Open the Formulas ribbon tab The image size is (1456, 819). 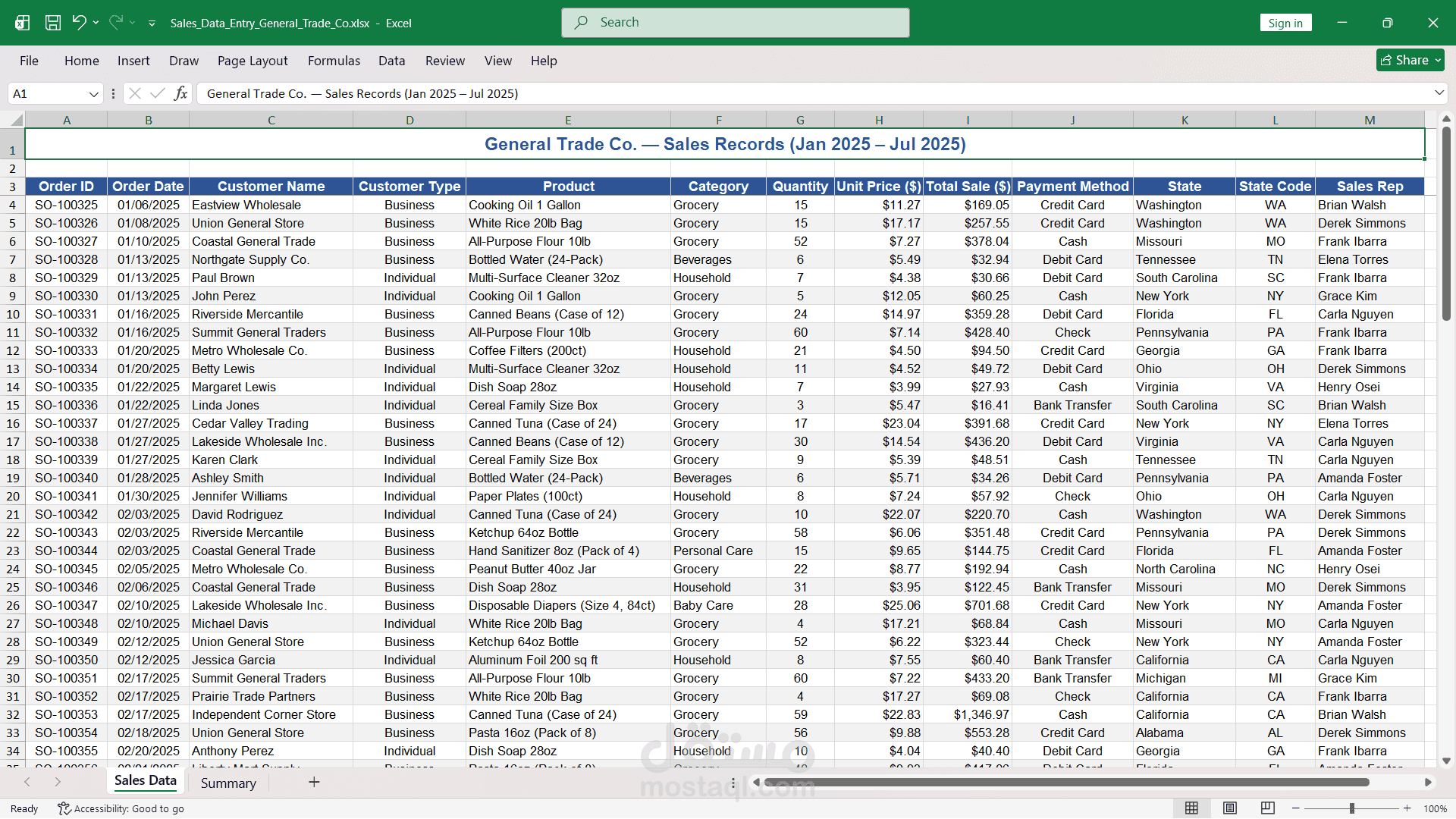[x=334, y=61]
